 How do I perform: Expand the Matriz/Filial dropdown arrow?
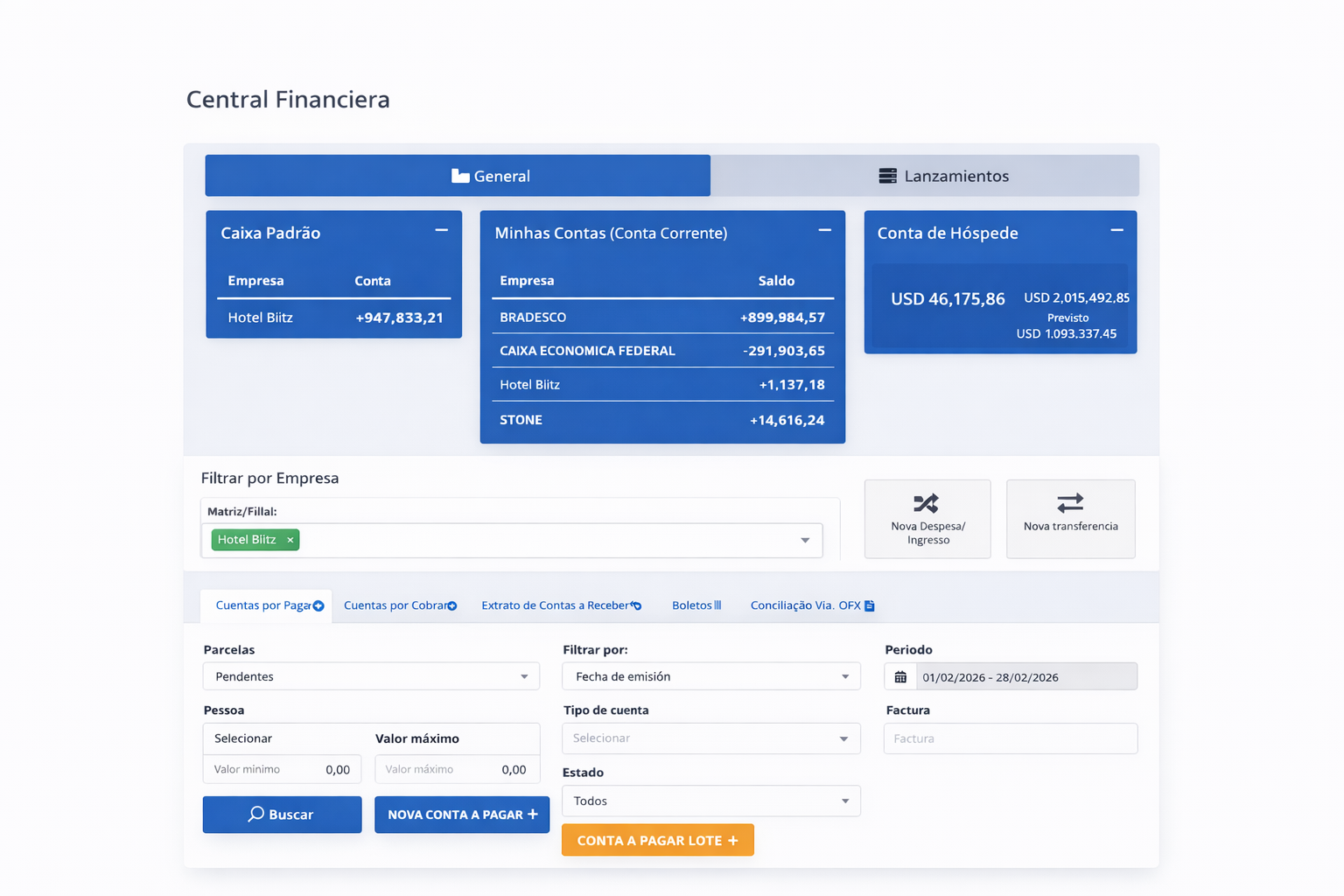click(805, 540)
